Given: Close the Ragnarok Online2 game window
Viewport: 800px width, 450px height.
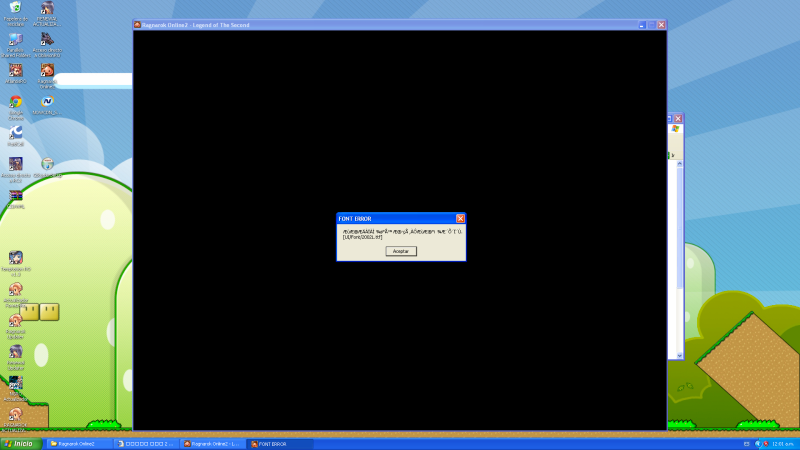Looking at the screenshot, I should tap(661, 24).
